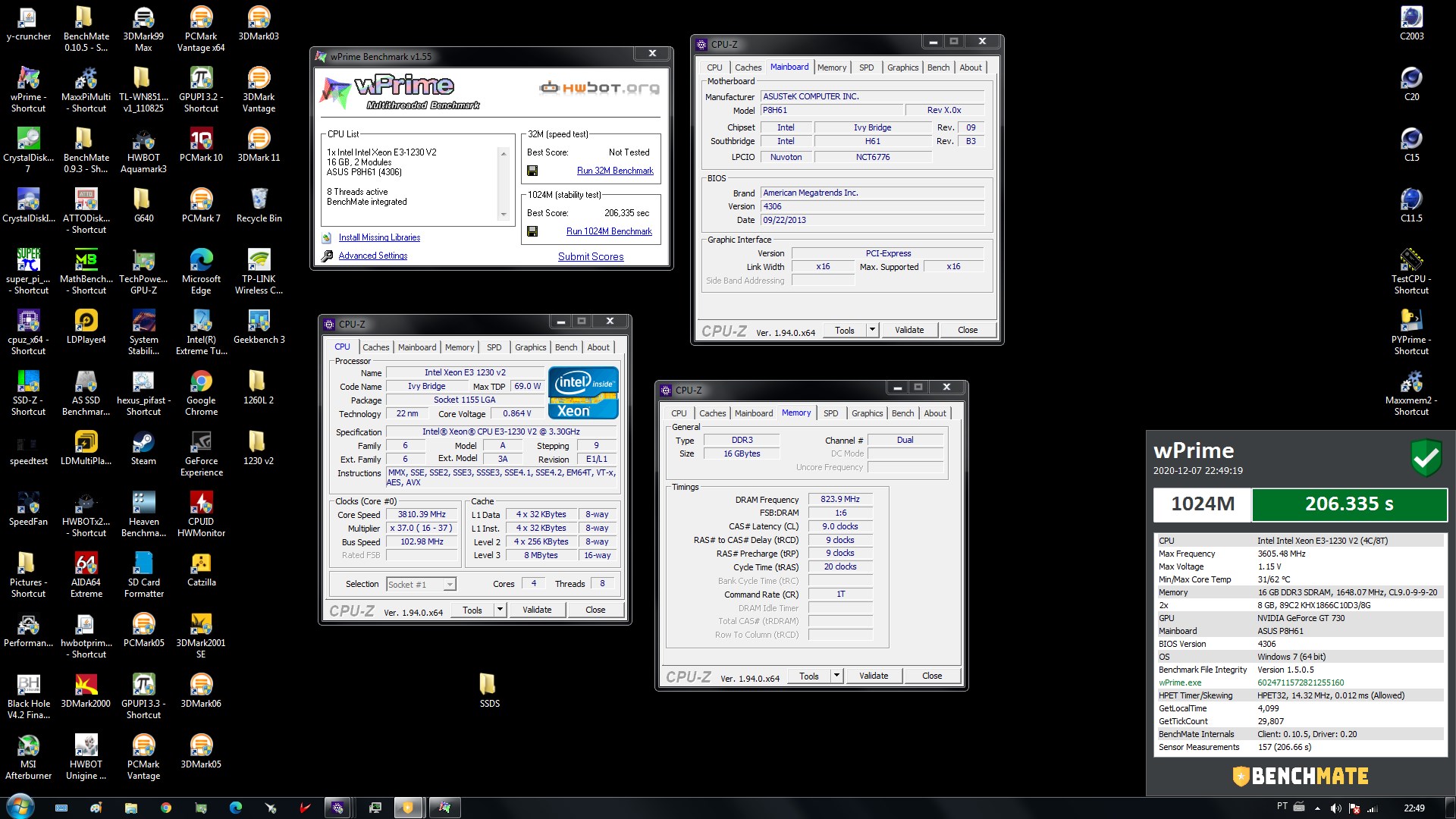Launch PCMark Vantage x64 icon
The image size is (1456, 819).
click(x=201, y=30)
